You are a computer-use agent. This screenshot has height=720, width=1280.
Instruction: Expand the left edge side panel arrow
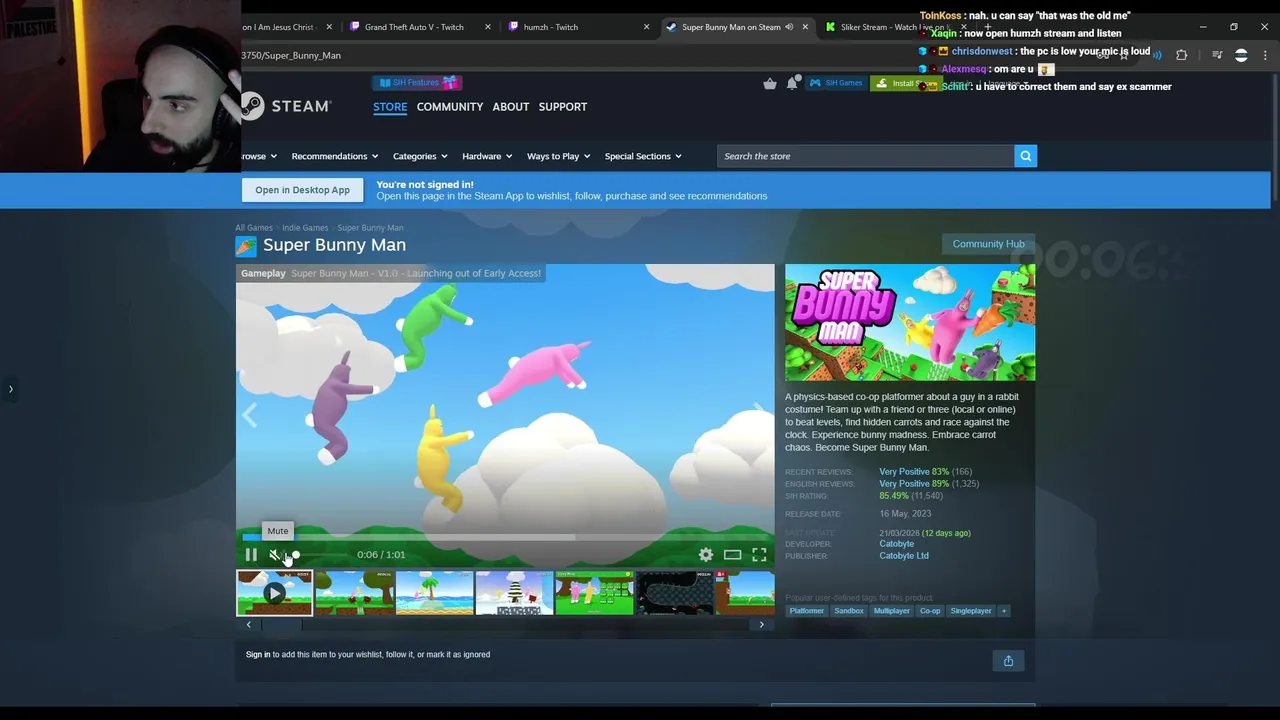(x=10, y=389)
